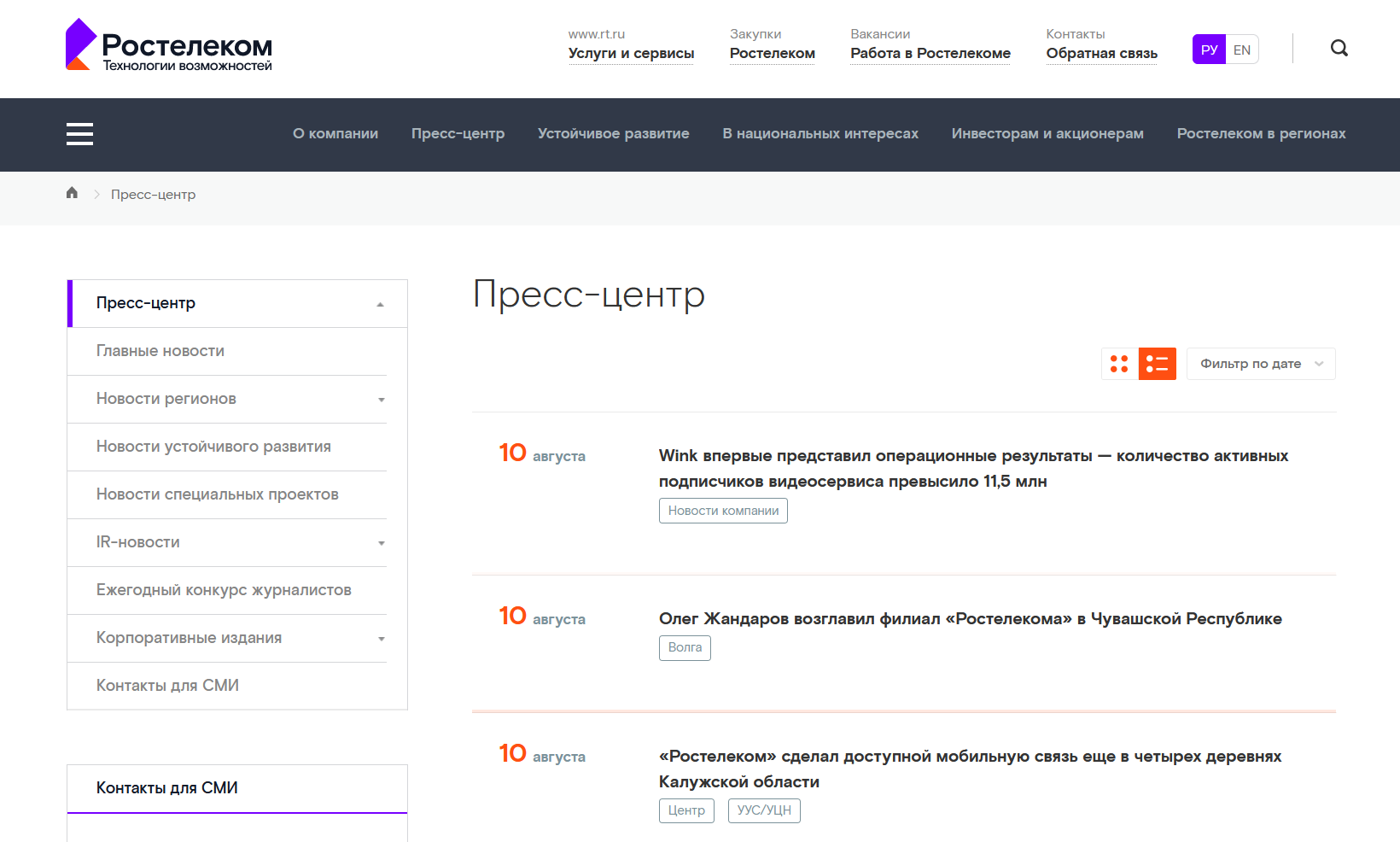Click the Rostelecom logo
Image resolution: width=1400 pixels, height=842 pixels.
(169, 45)
